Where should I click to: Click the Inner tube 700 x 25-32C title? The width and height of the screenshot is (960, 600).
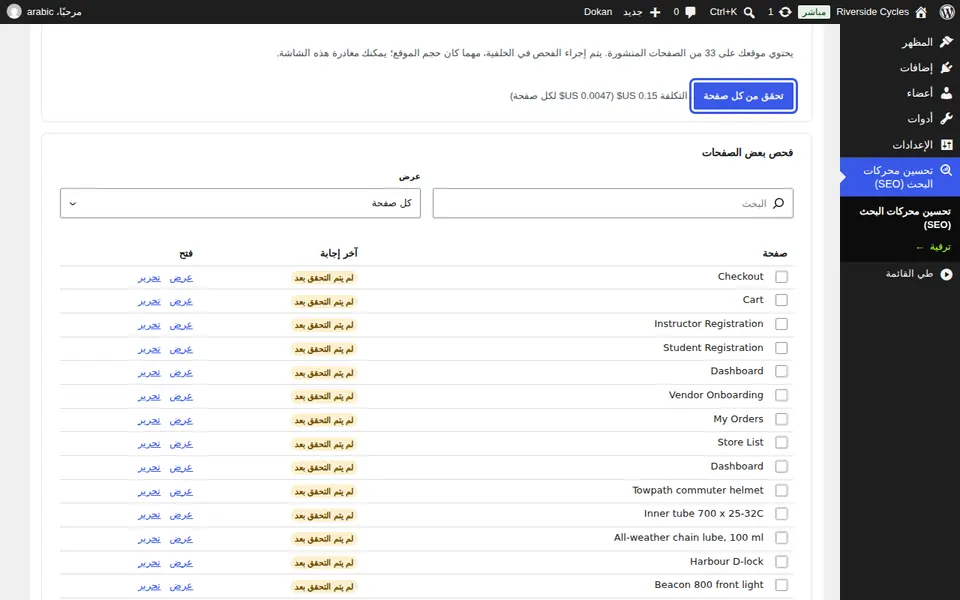[x=703, y=514]
